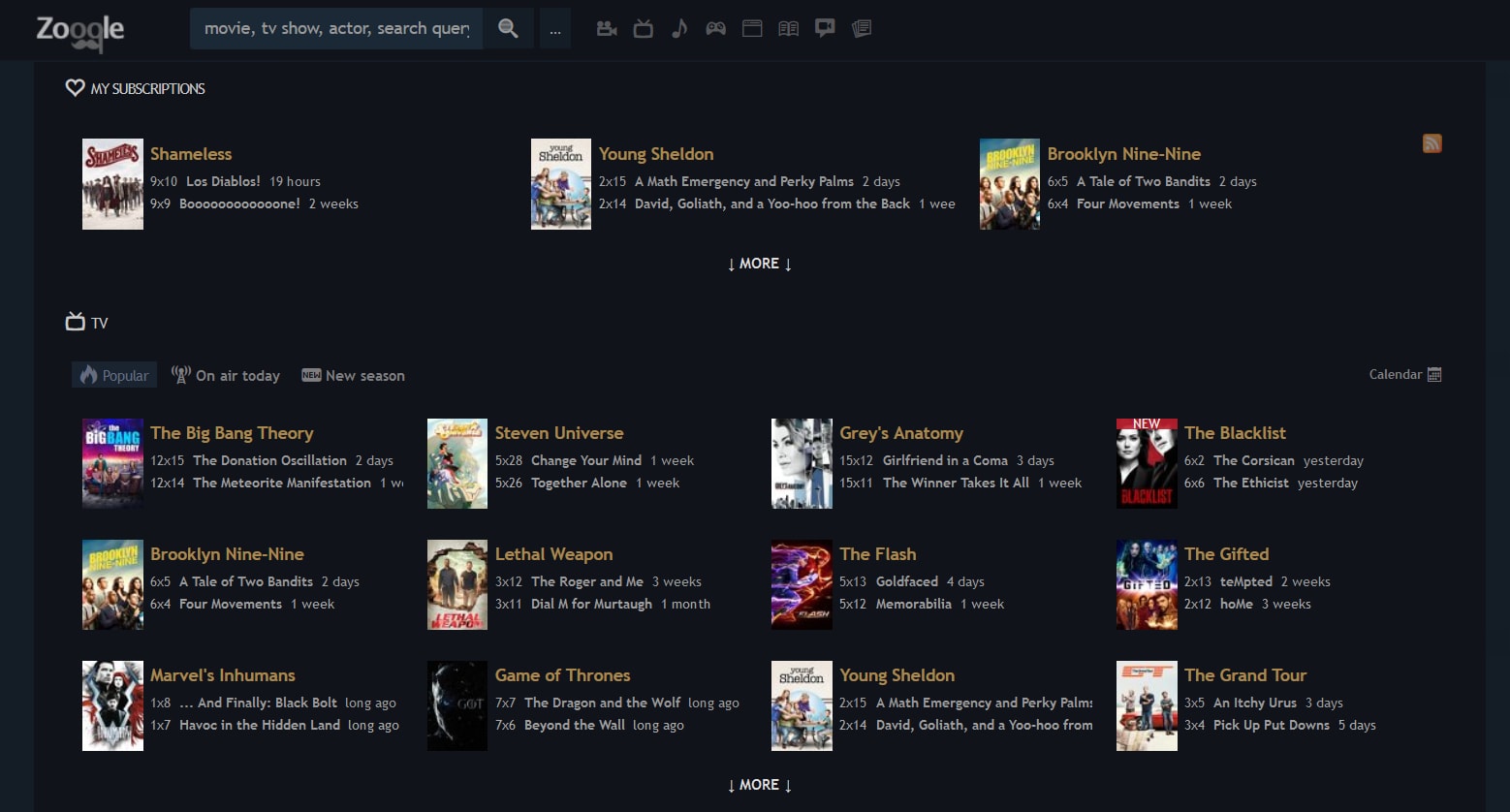Screen dimensions: 1510x812
Task: Focus the movie and TV show search field
Action: click(336, 29)
